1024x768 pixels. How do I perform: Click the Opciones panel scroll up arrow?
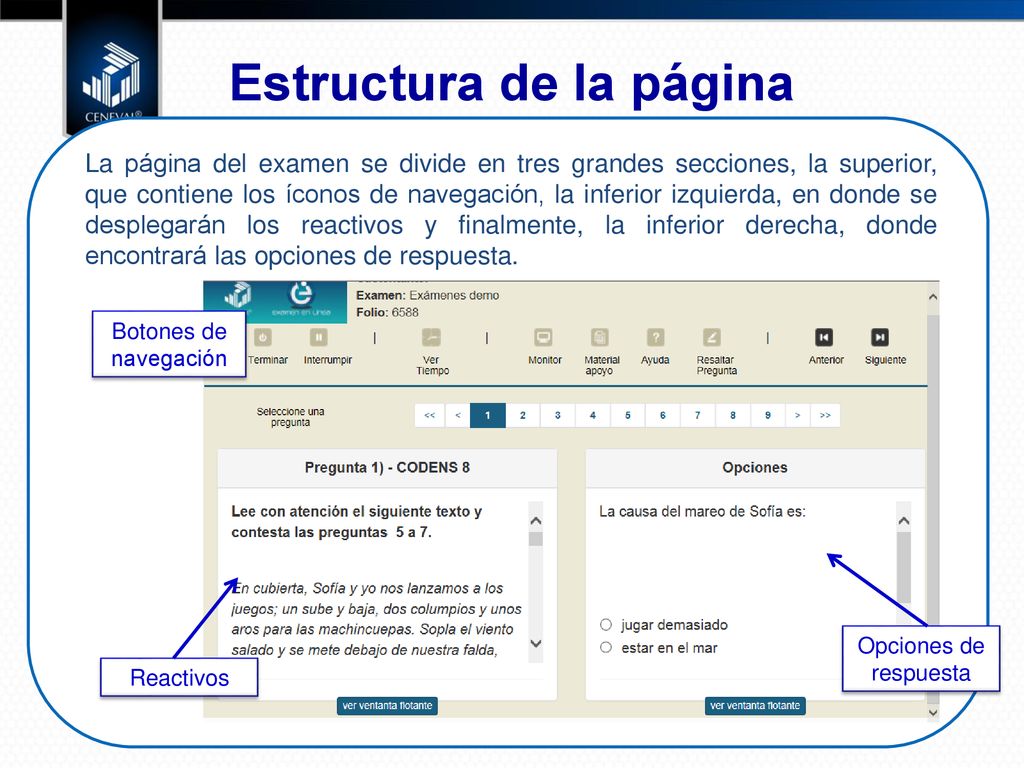coord(904,520)
